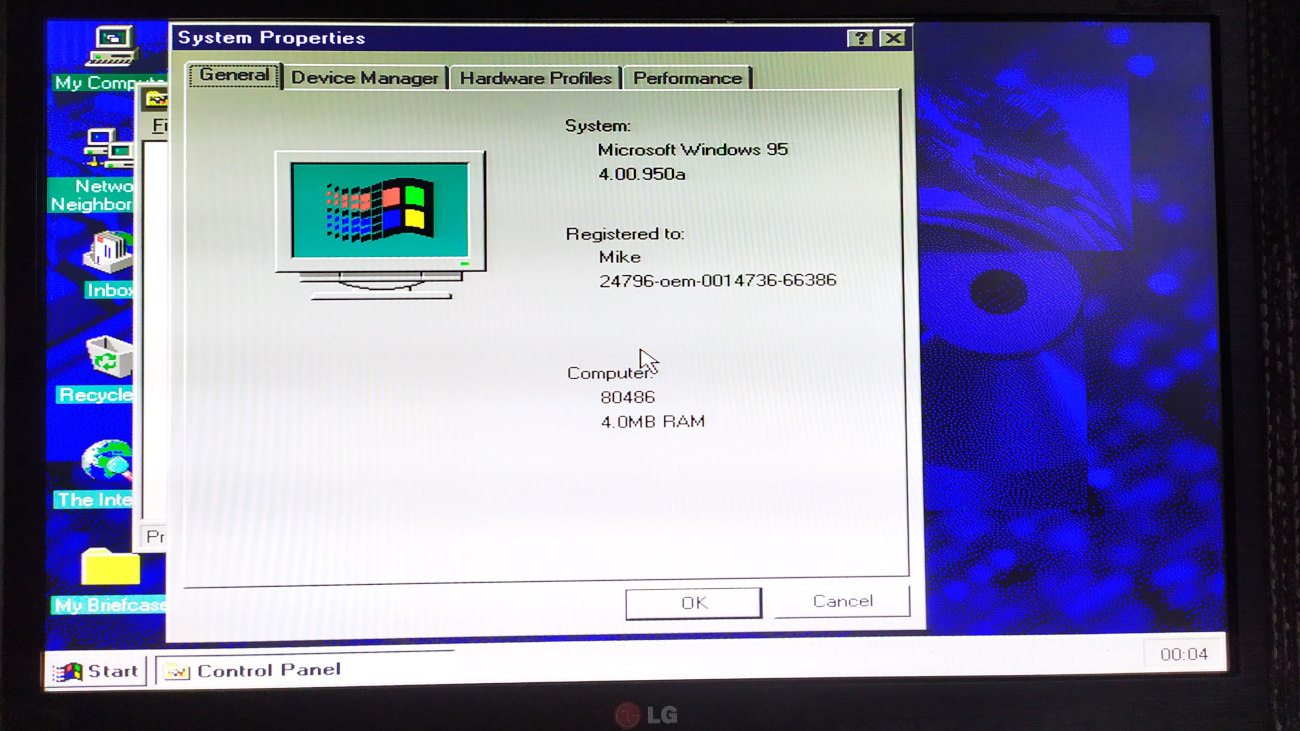Select the General tab
The image size is (1300, 731).
pyautogui.click(x=234, y=75)
